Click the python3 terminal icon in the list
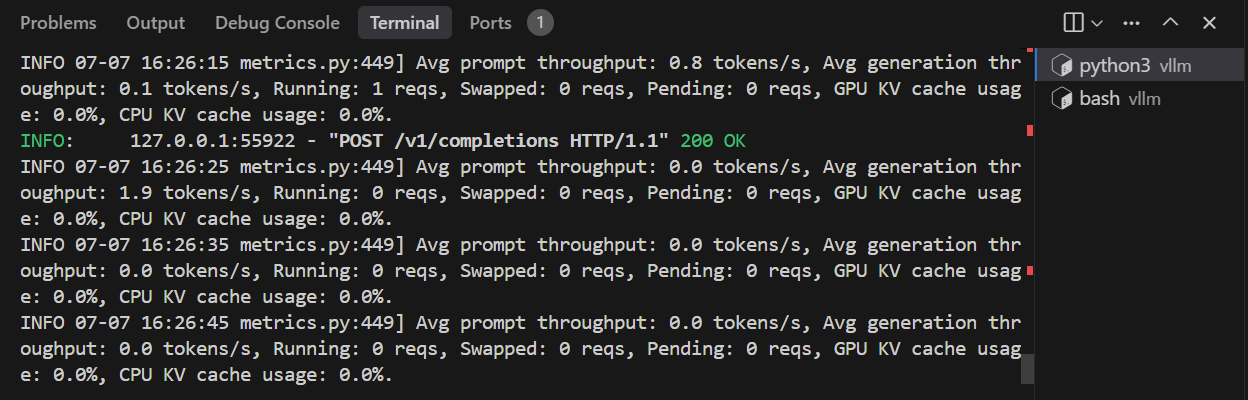The height and width of the screenshot is (400, 1248). coord(1062,67)
